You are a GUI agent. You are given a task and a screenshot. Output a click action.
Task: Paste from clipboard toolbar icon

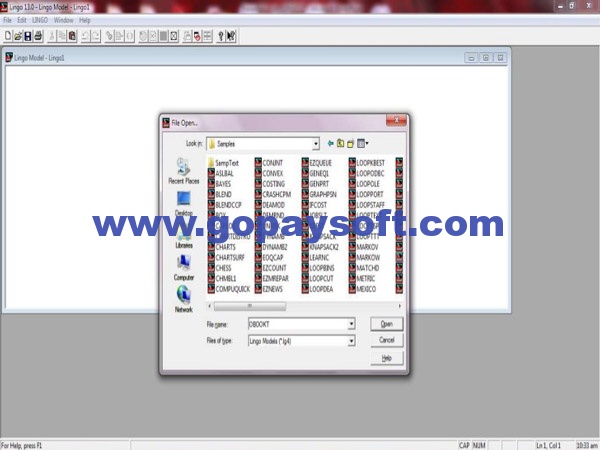coord(72,36)
